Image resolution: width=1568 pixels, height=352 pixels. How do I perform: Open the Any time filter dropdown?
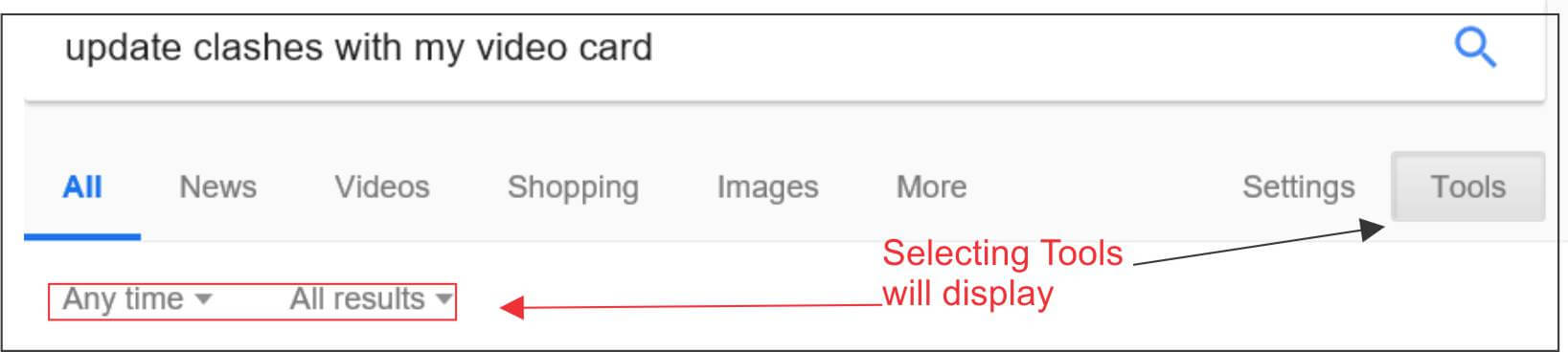coord(137,299)
